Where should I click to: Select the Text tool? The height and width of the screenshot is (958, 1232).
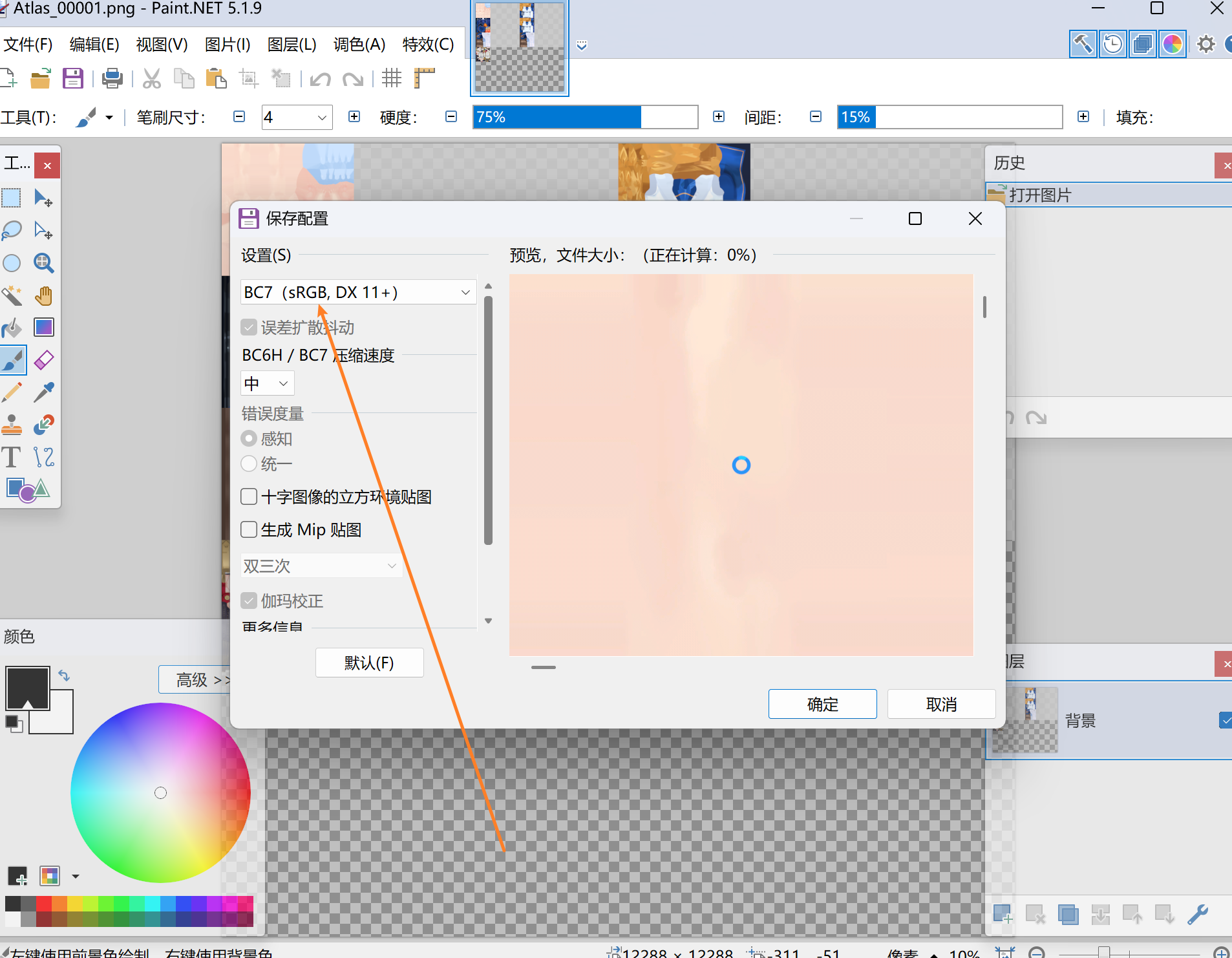pyautogui.click(x=12, y=457)
